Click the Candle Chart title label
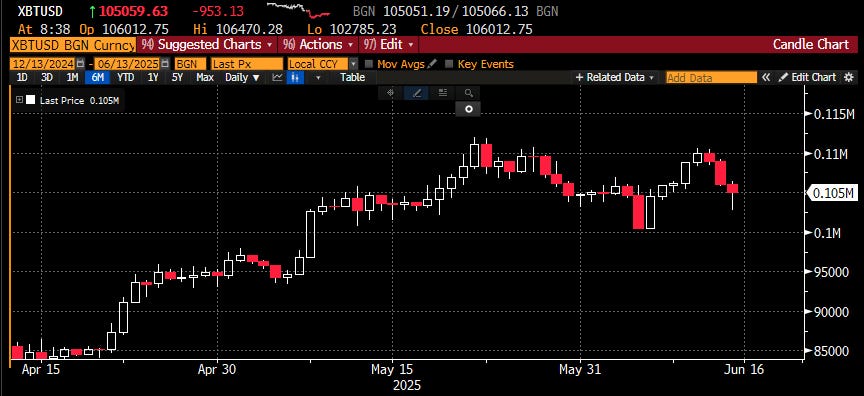864x396 pixels. (x=811, y=45)
